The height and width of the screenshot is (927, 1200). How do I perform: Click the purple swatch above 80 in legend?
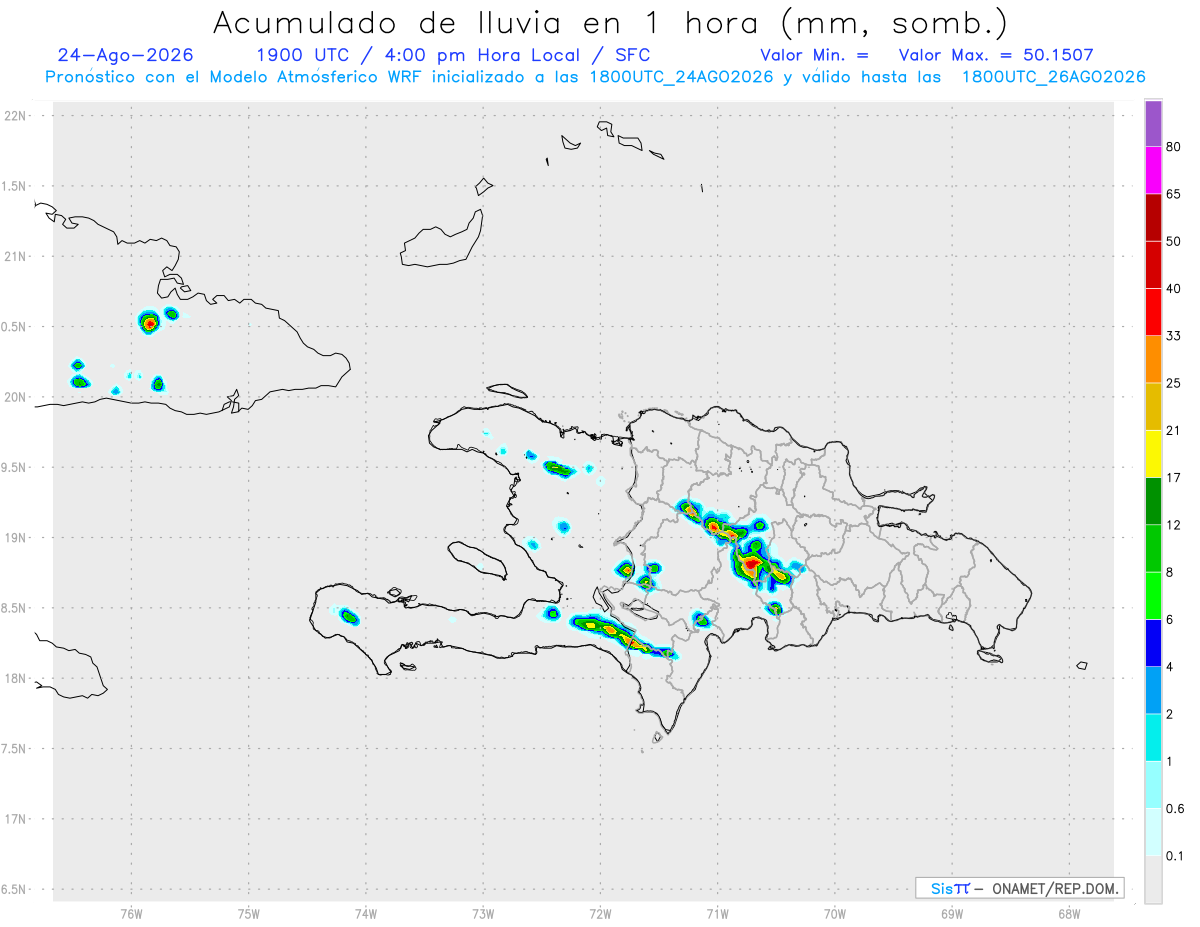1153,123
